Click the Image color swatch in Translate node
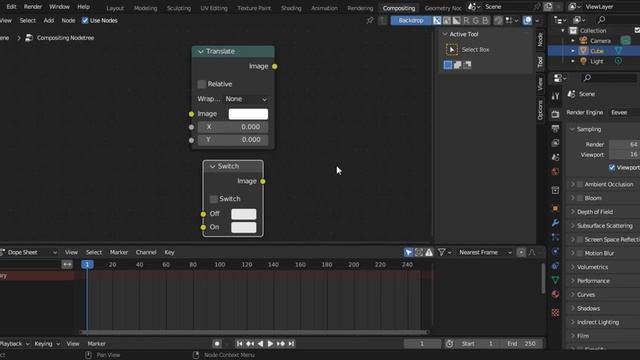Viewport: 640px width, 360px height. tap(248, 114)
